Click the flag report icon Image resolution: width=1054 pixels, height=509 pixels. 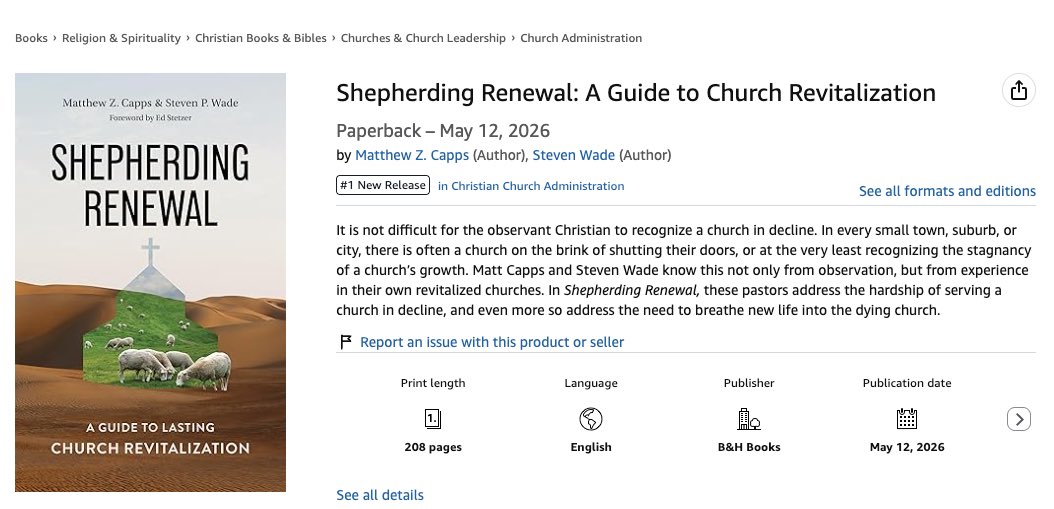346,342
